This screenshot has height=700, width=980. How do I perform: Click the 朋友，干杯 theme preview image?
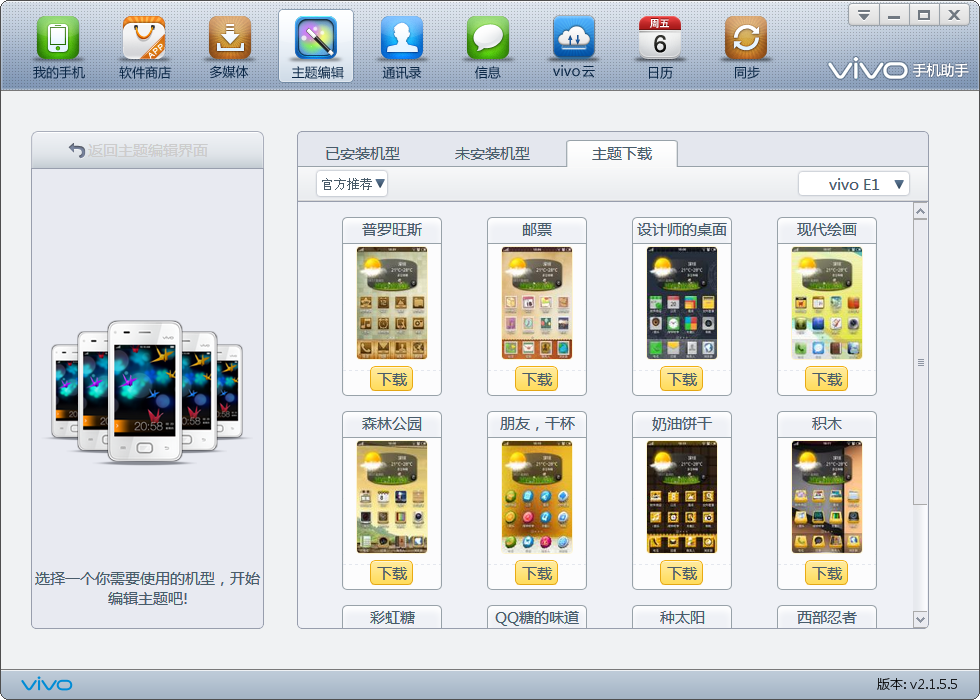[x=537, y=498]
